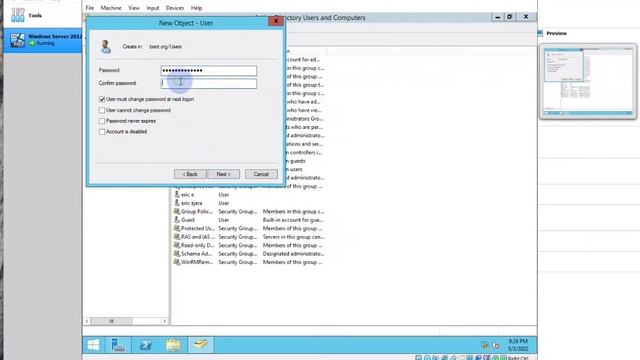Click the RAS and IAS group icon
Screen dimensions: 640x360
tap(177, 237)
